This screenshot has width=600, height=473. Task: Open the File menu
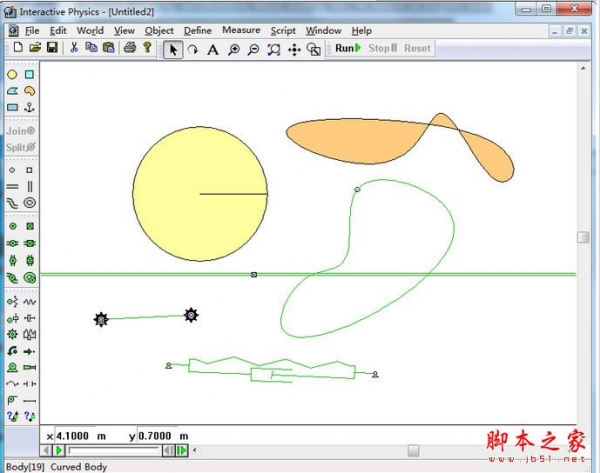[x=32, y=31]
